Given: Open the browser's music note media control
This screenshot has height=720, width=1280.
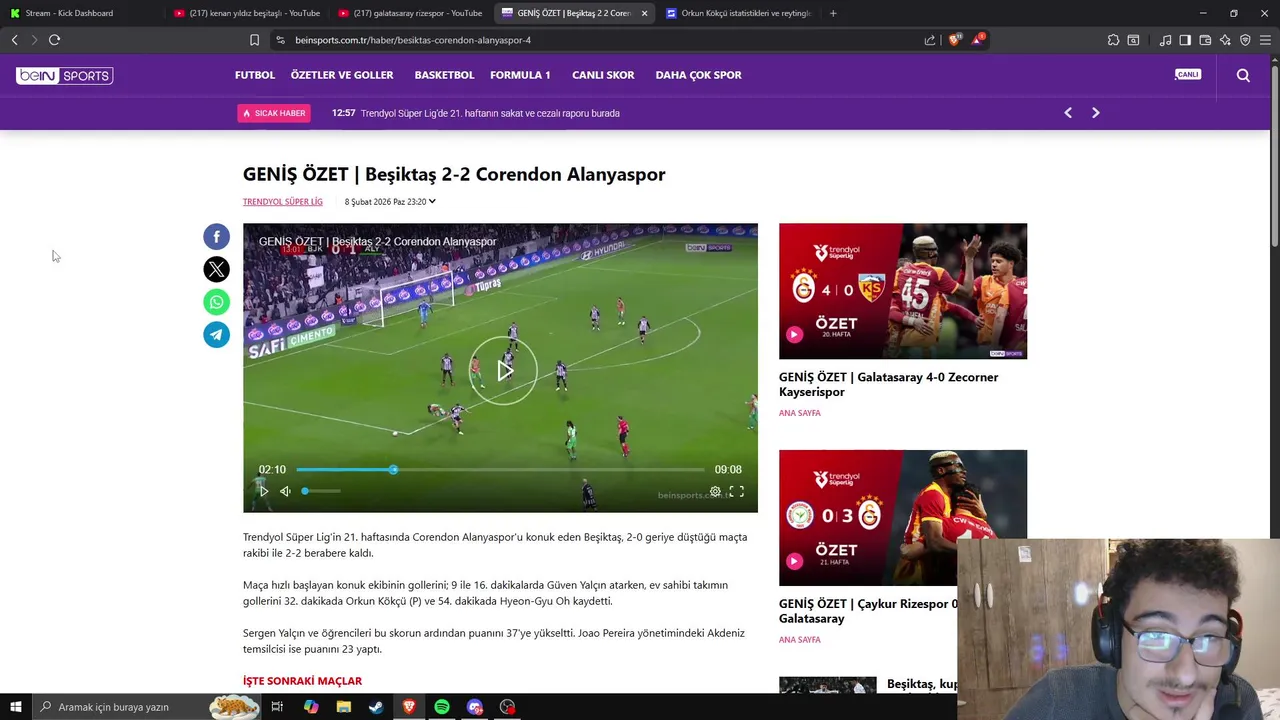Looking at the screenshot, I should pyautogui.click(x=1165, y=40).
